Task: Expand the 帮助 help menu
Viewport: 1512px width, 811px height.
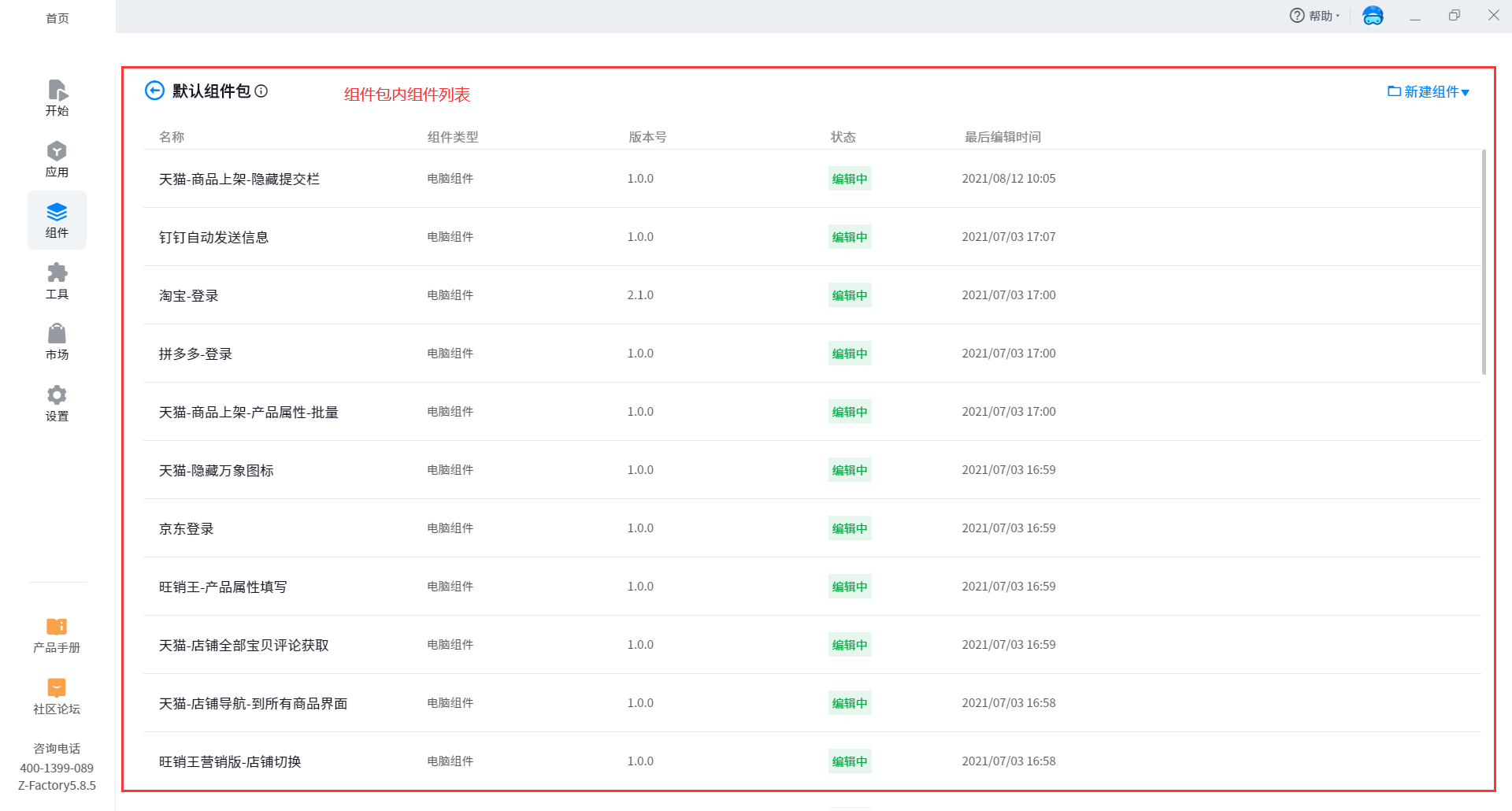Action: click(x=1314, y=16)
